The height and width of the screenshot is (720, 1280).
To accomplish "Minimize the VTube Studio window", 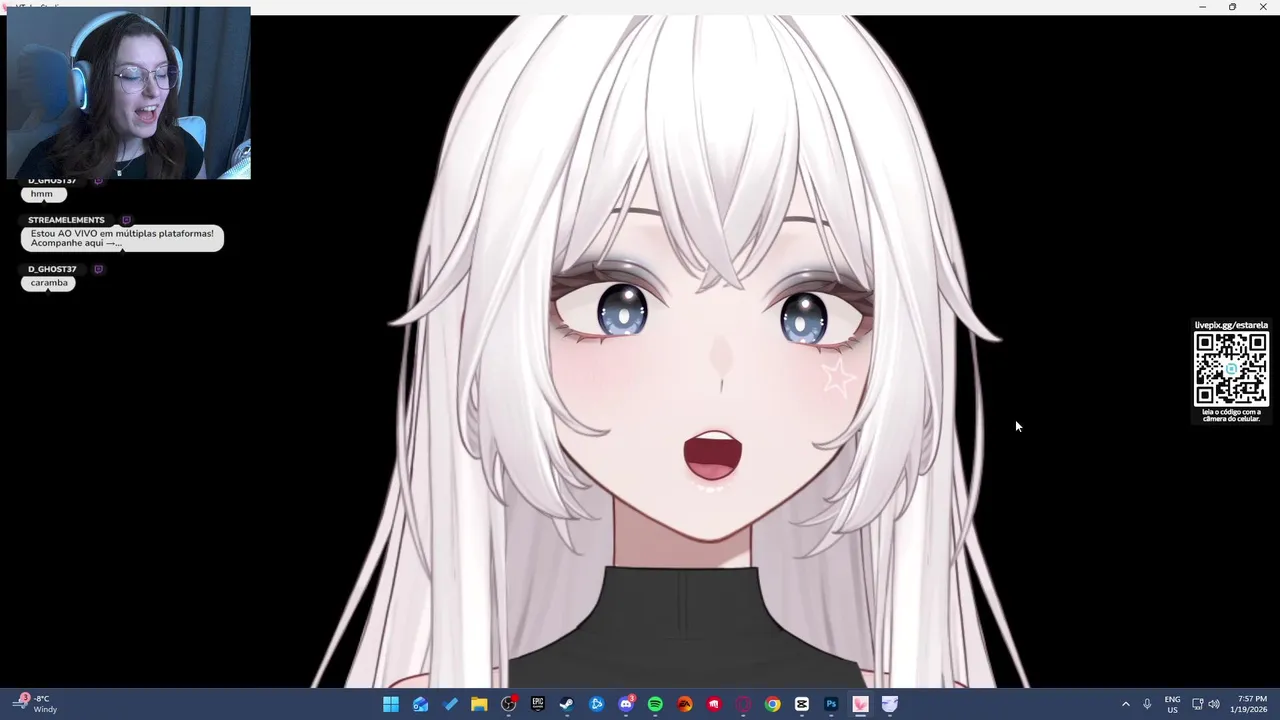I will 1202,7.
